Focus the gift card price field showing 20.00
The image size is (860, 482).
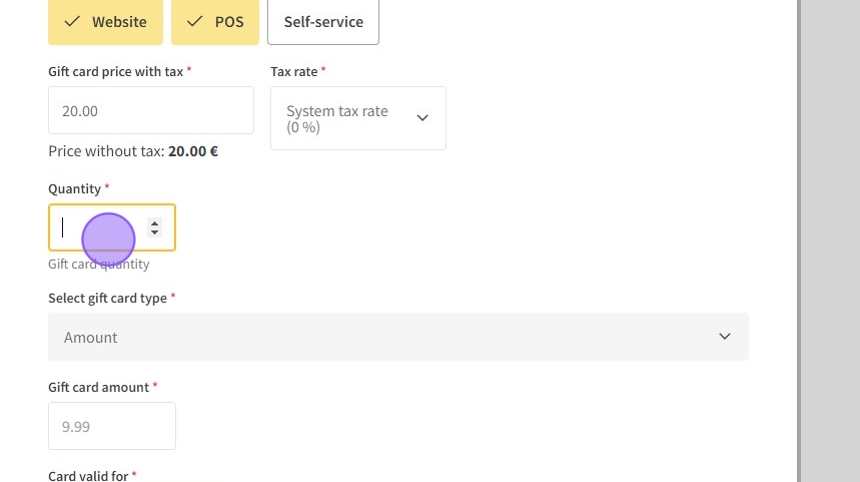[x=150, y=111]
